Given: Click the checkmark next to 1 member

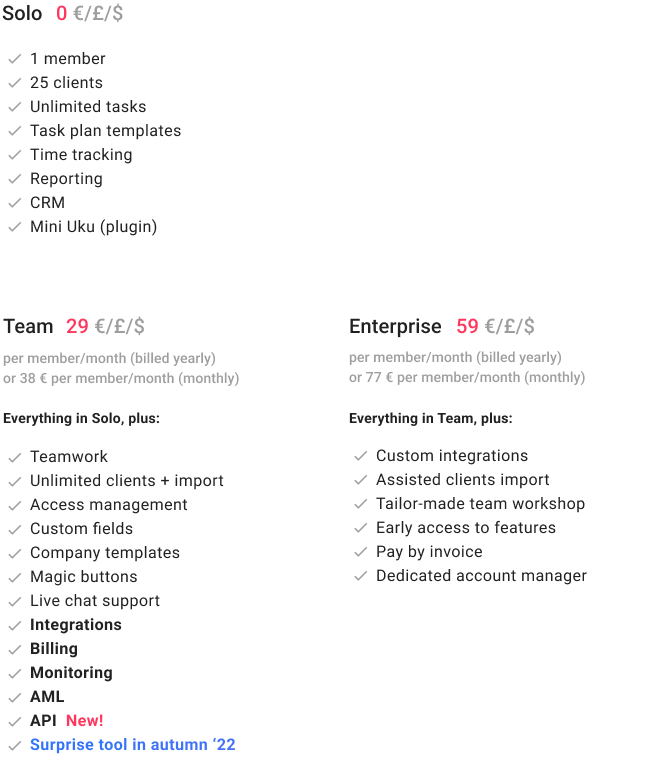Looking at the screenshot, I should pos(15,59).
